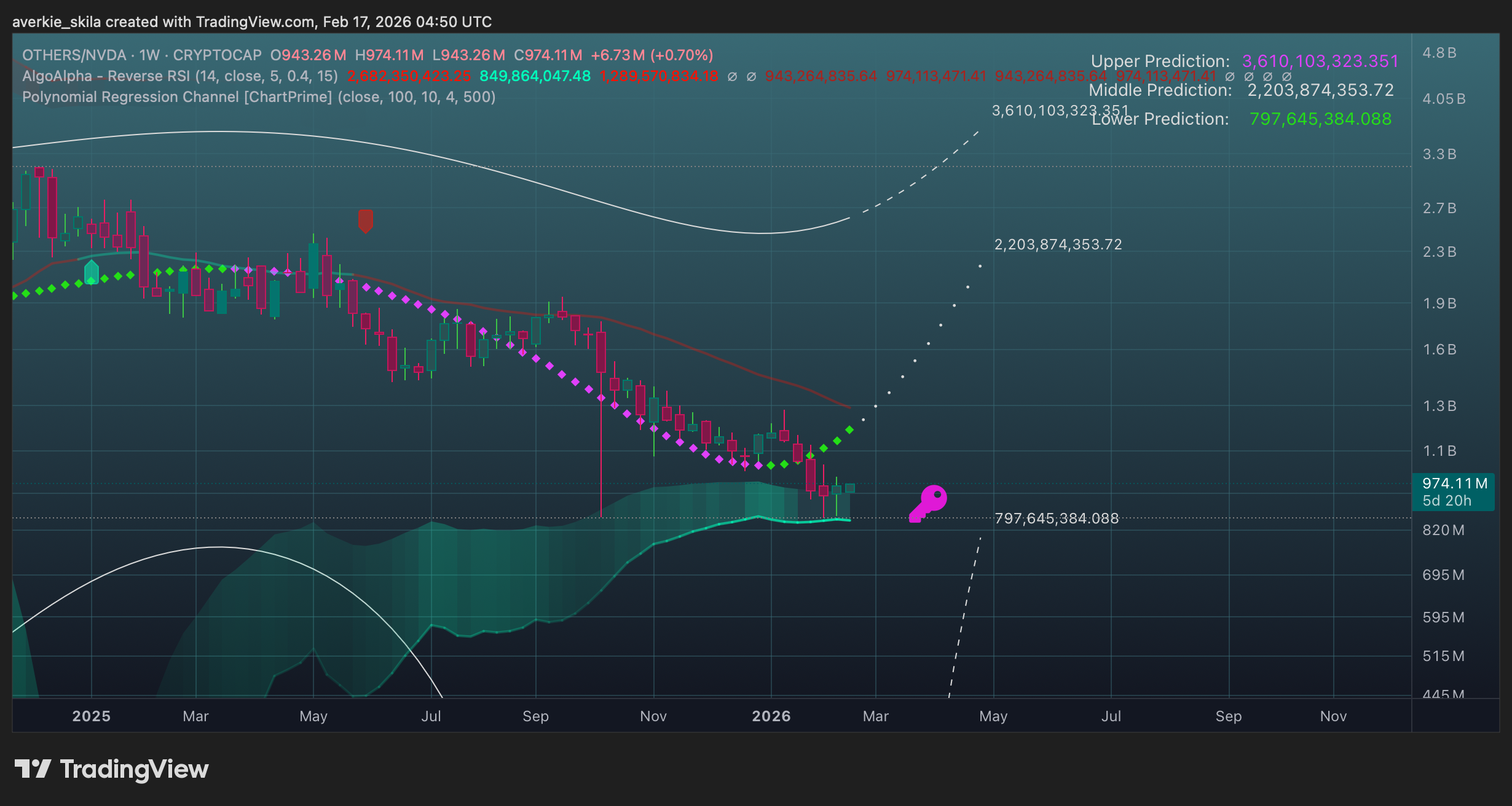Screen dimensions: 1512x806
Task: Click the 5d 20h countdown on the price axis
Action: coord(1447,501)
